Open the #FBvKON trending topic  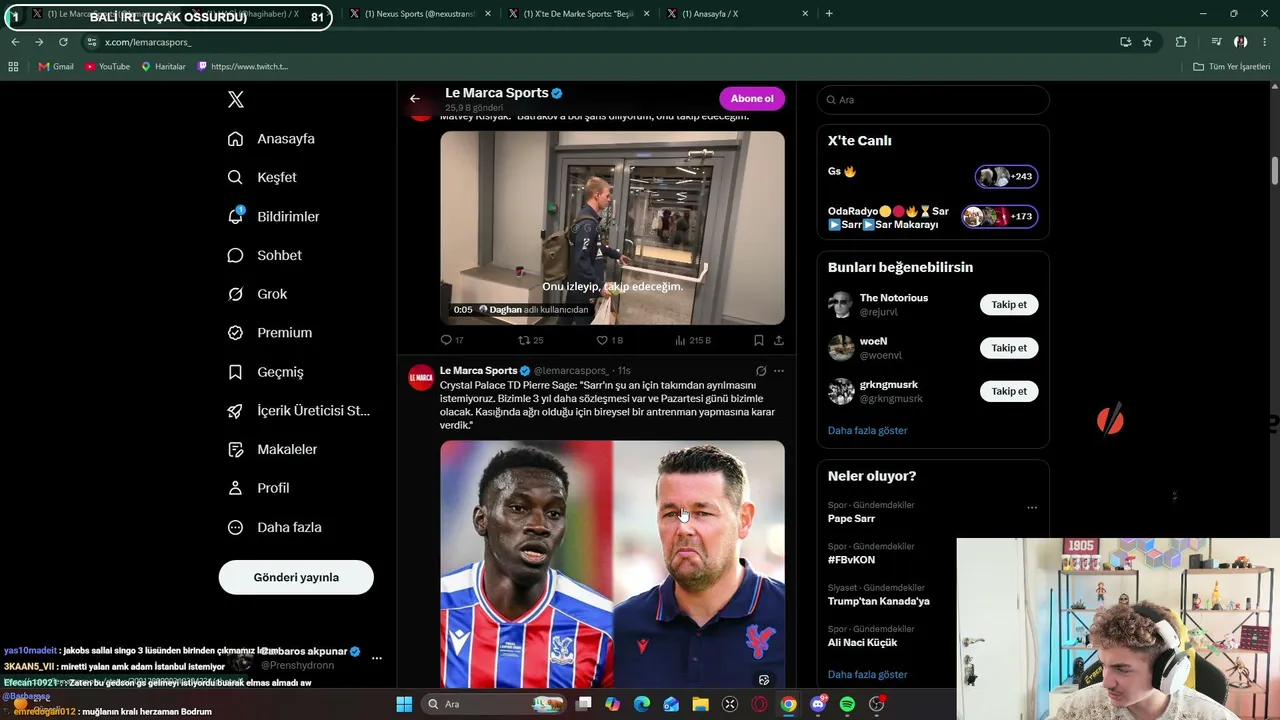(852, 560)
